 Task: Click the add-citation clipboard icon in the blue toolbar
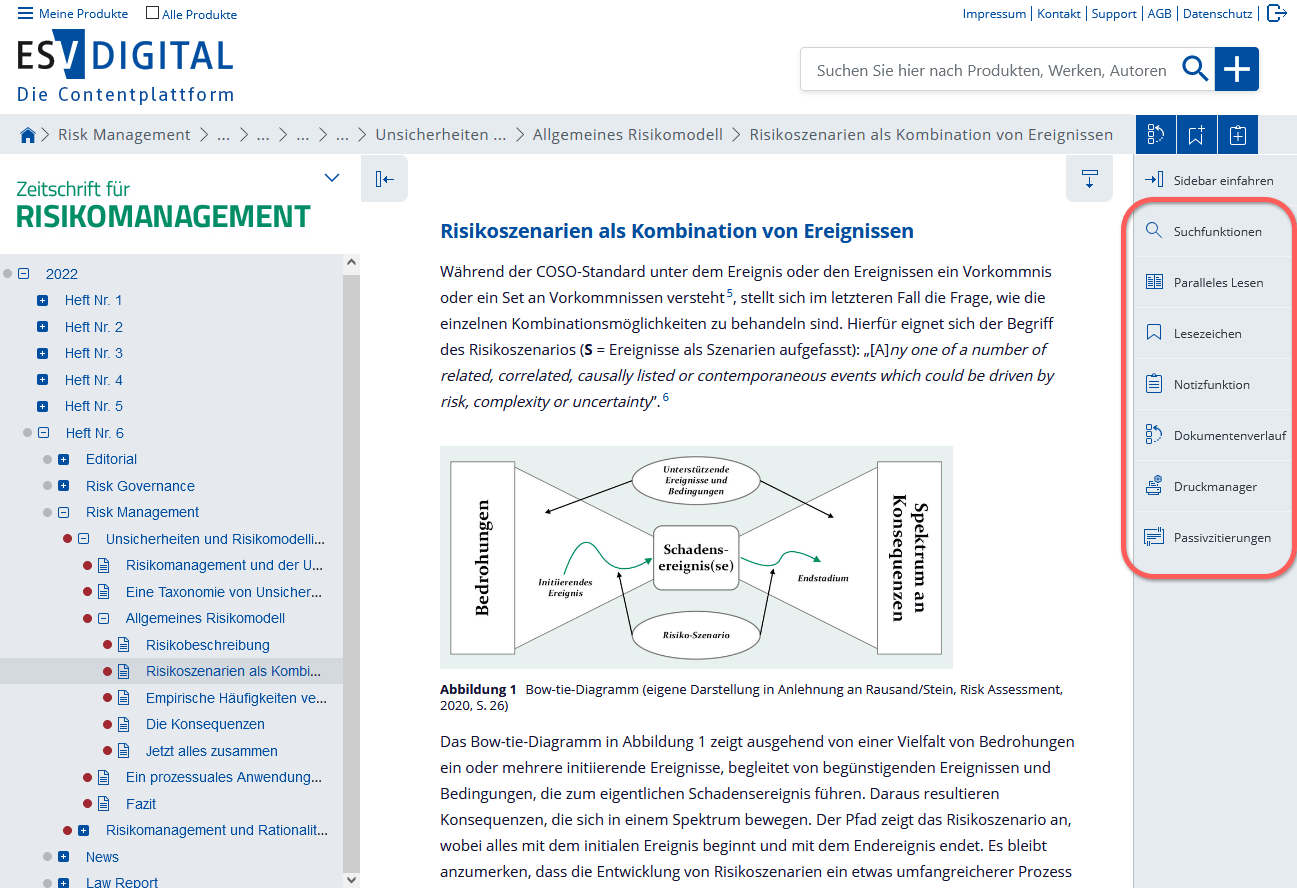pyautogui.click(x=1238, y=134)
